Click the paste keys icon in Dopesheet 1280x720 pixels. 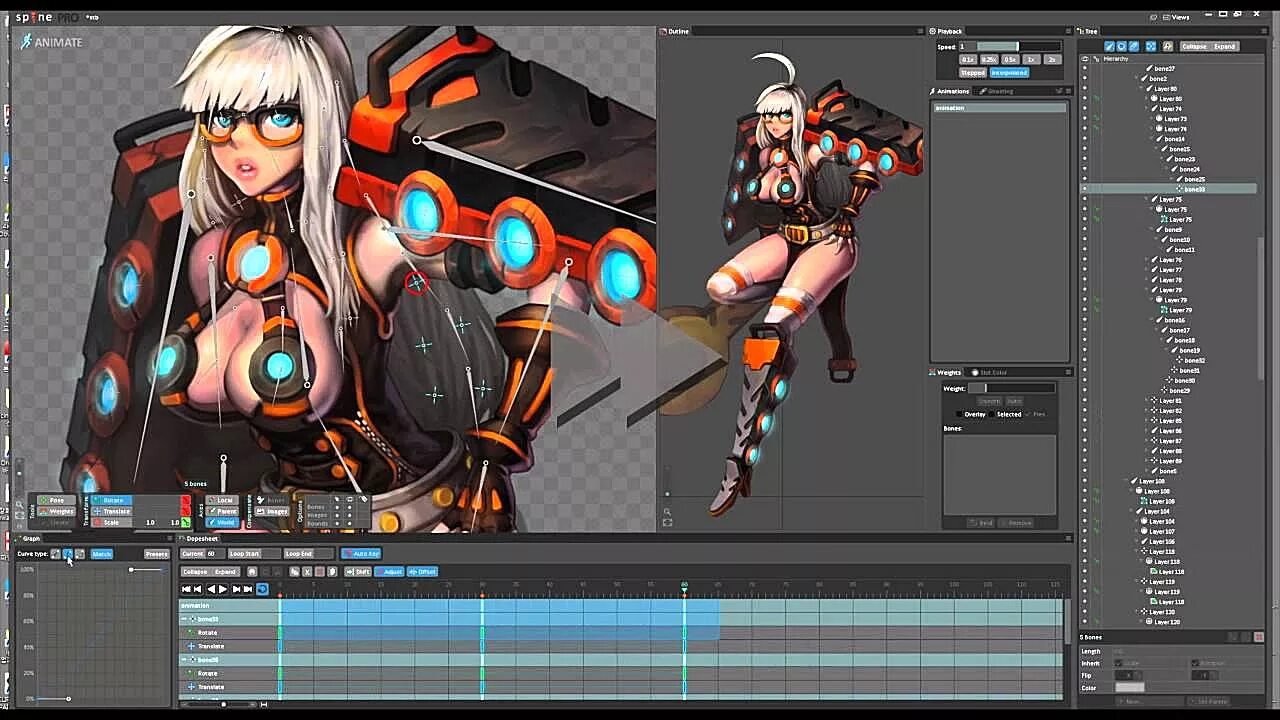331,572
